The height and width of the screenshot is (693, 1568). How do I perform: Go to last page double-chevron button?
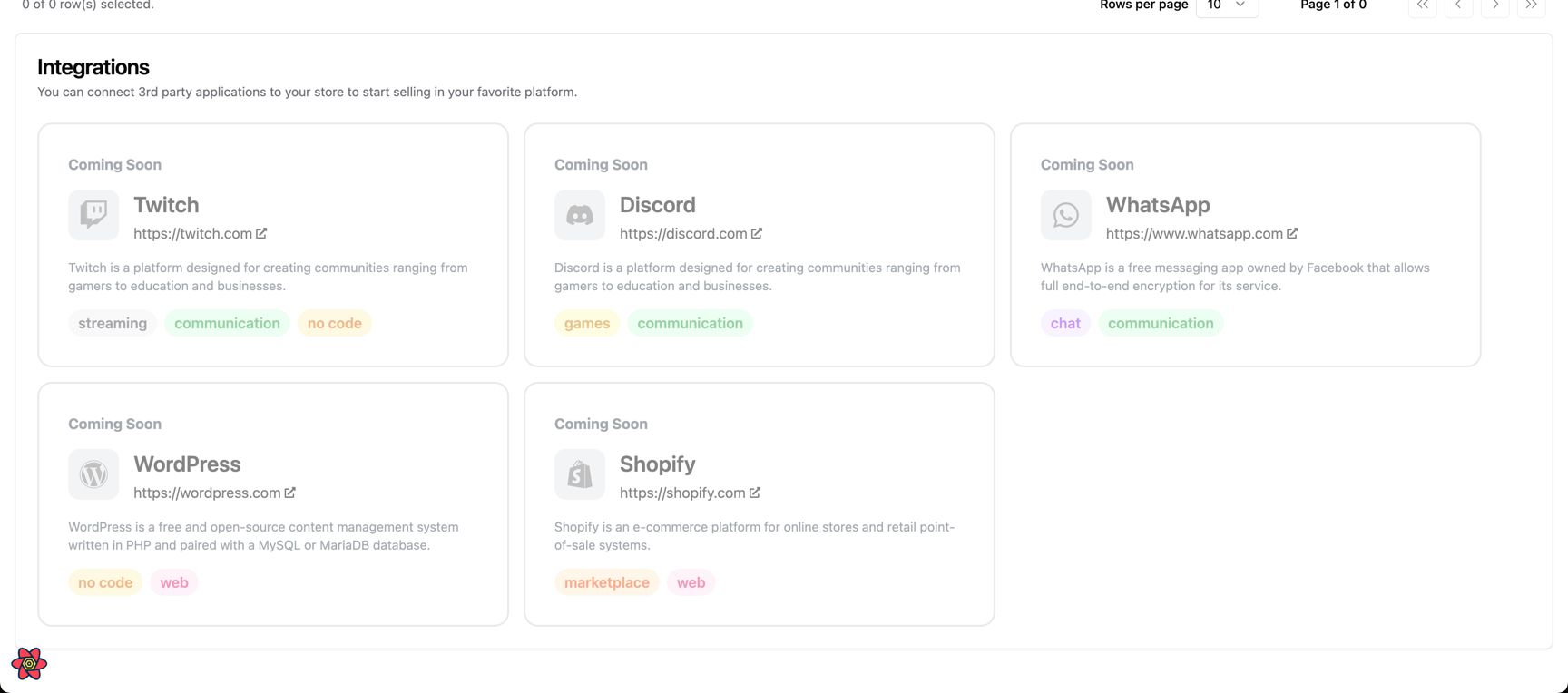point(1532,5)
